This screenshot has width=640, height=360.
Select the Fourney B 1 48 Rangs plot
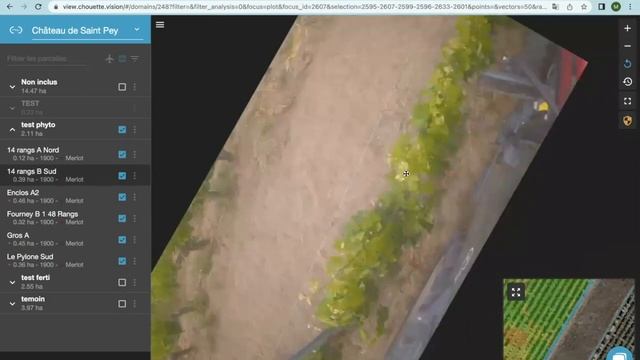tap(75, 218)
